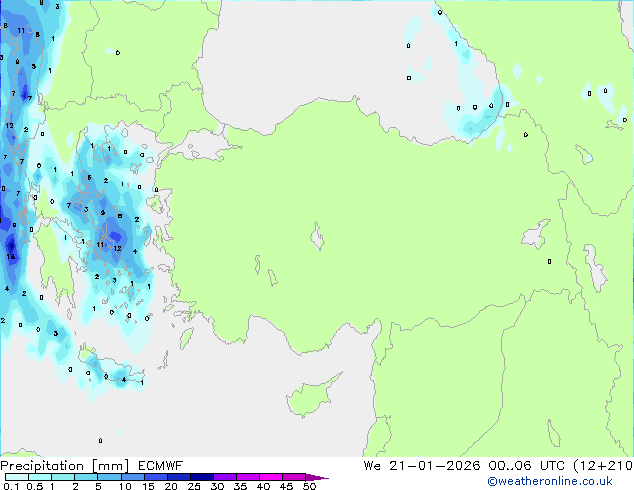Click the weatheronline.co.uk link

[x=549, y=481]
